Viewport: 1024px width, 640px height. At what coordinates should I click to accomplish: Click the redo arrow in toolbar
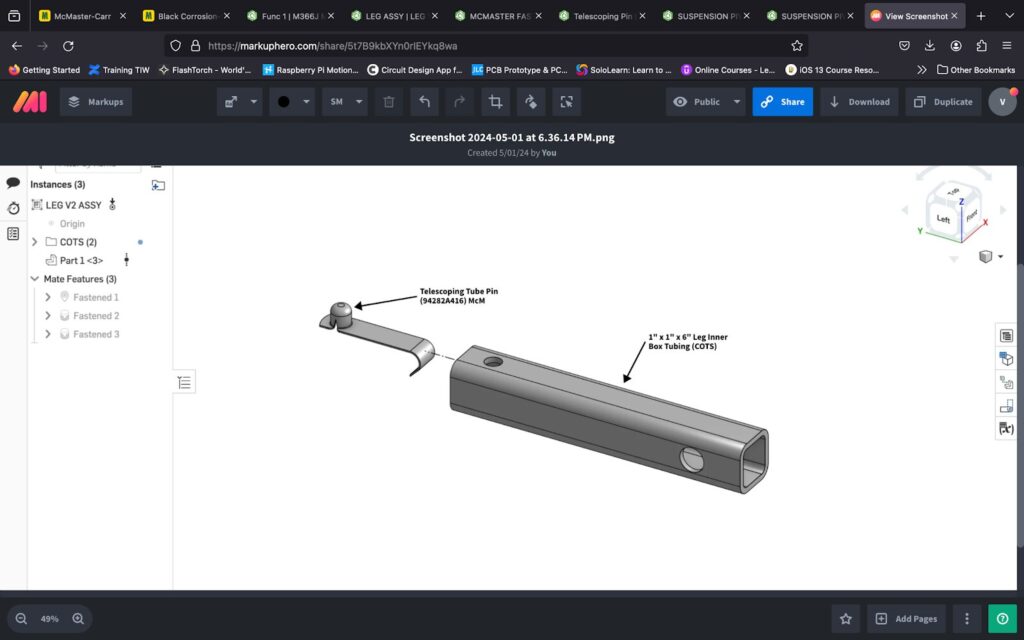[459, 102]
